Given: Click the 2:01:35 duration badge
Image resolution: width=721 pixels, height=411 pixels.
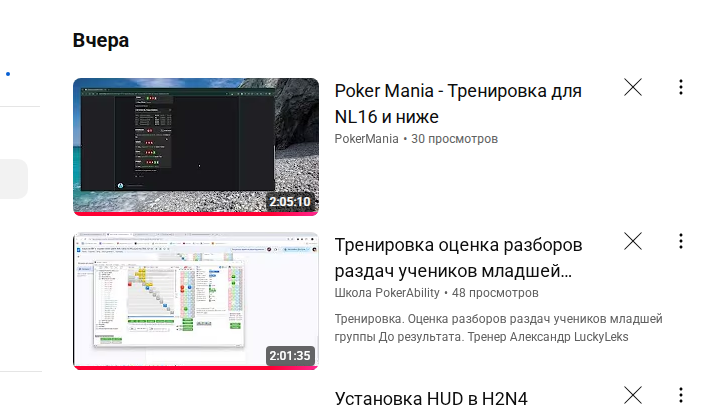Looking at the screenshot, I should point(290,356).
